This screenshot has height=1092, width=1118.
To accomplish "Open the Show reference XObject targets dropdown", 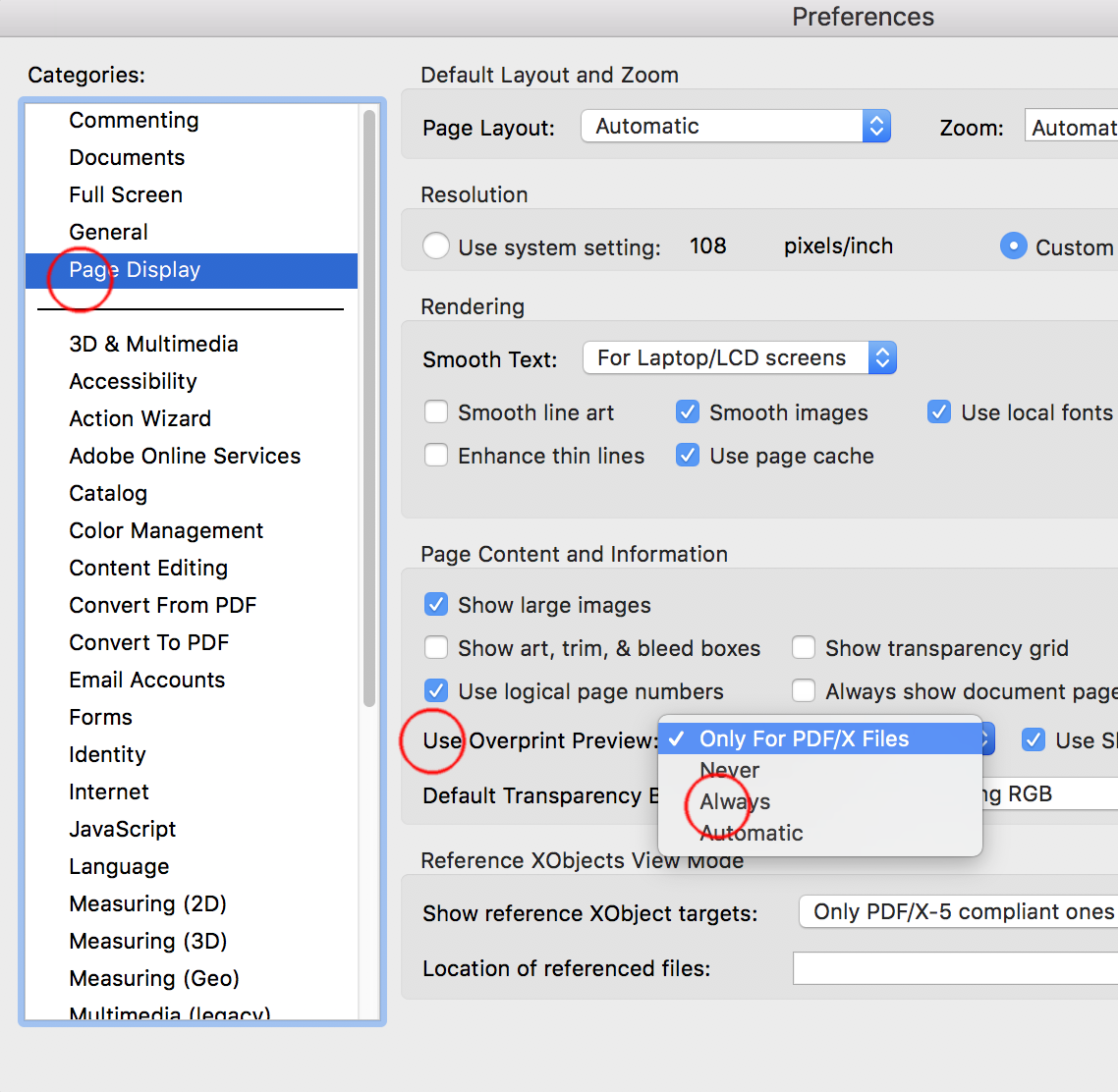I will 958,911.
